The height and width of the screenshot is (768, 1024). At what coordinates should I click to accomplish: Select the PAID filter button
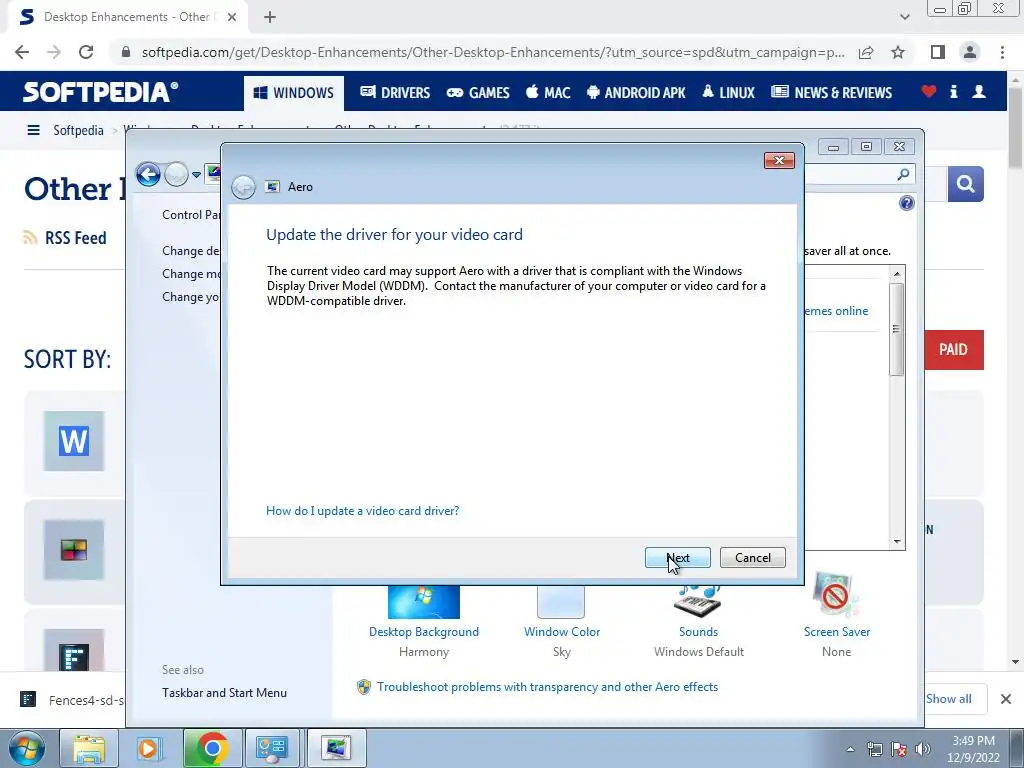(953, 350)
